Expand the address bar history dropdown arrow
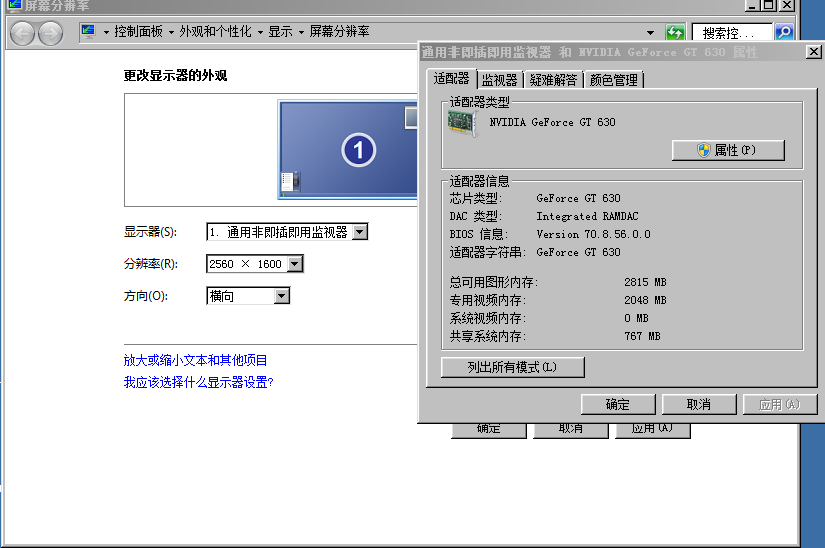This screenshot has width=825, height=548. [x=651, y=33]
